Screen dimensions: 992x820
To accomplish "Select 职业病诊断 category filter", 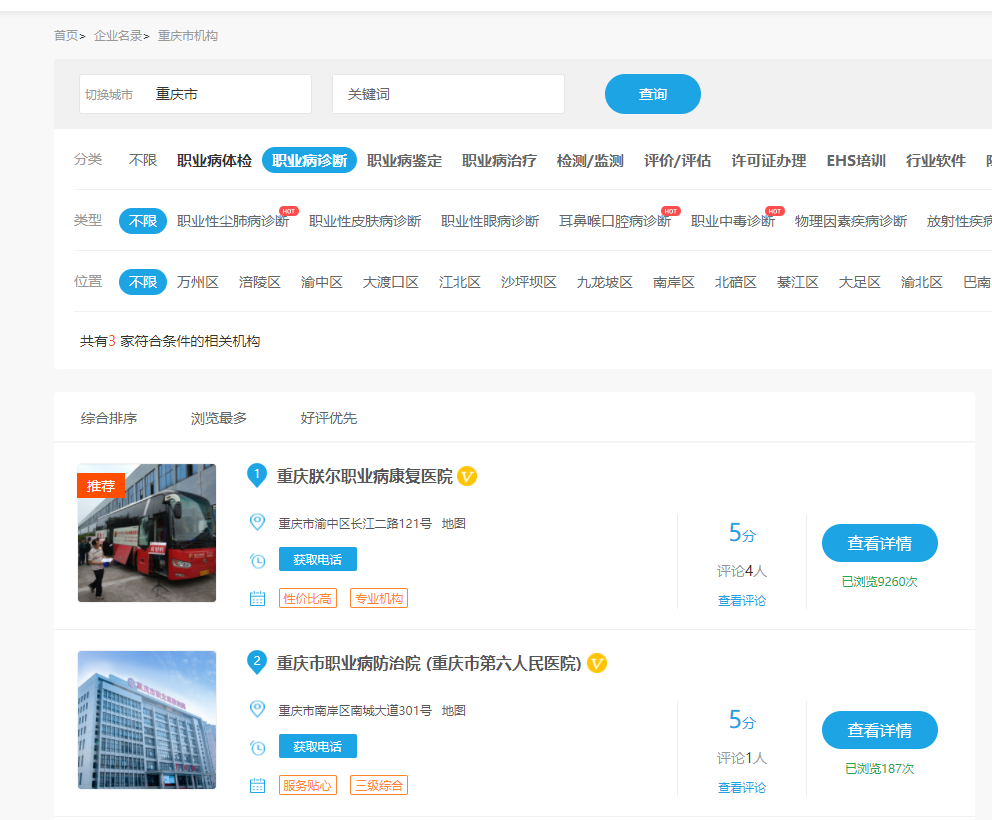I will 309,160.
